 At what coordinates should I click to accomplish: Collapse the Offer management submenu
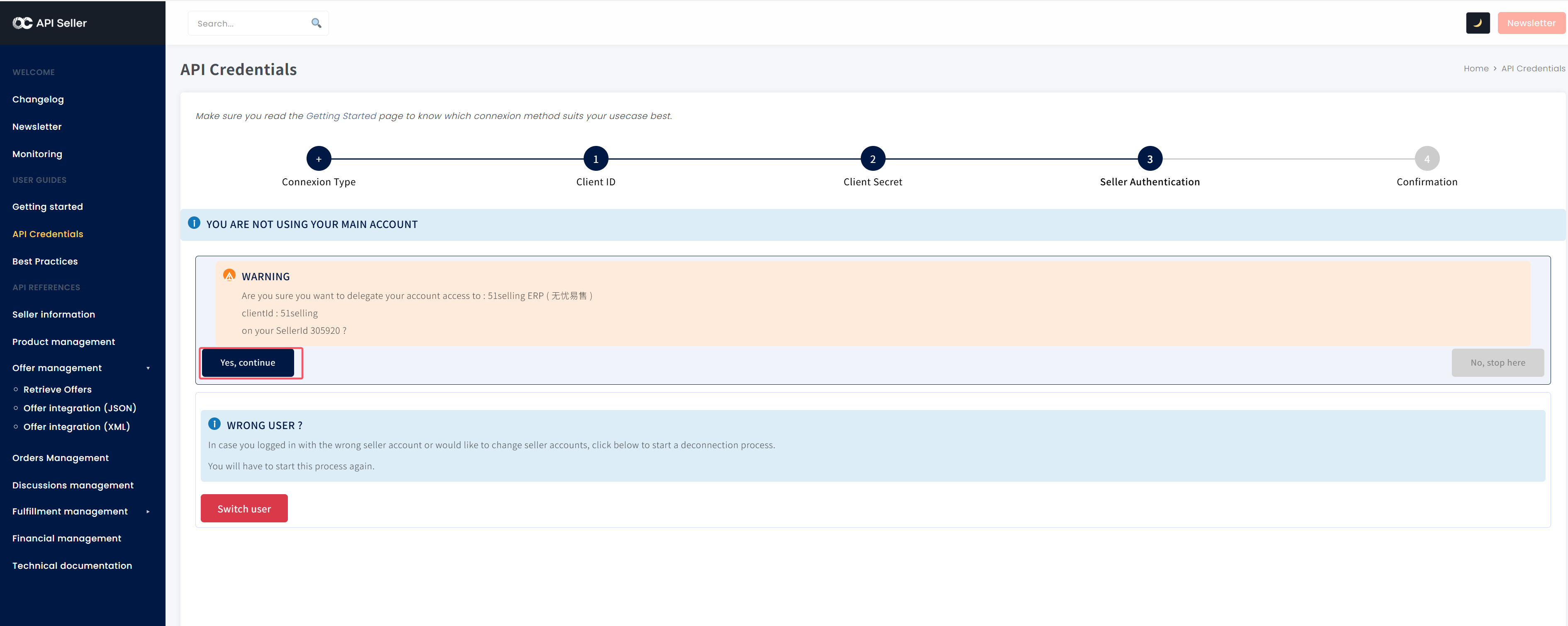148,368
